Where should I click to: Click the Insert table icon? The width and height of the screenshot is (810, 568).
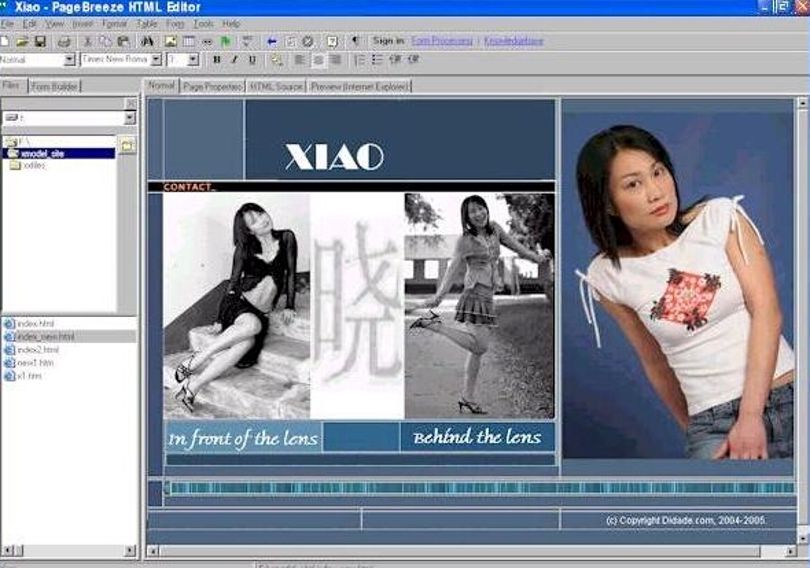pos(189,41)
